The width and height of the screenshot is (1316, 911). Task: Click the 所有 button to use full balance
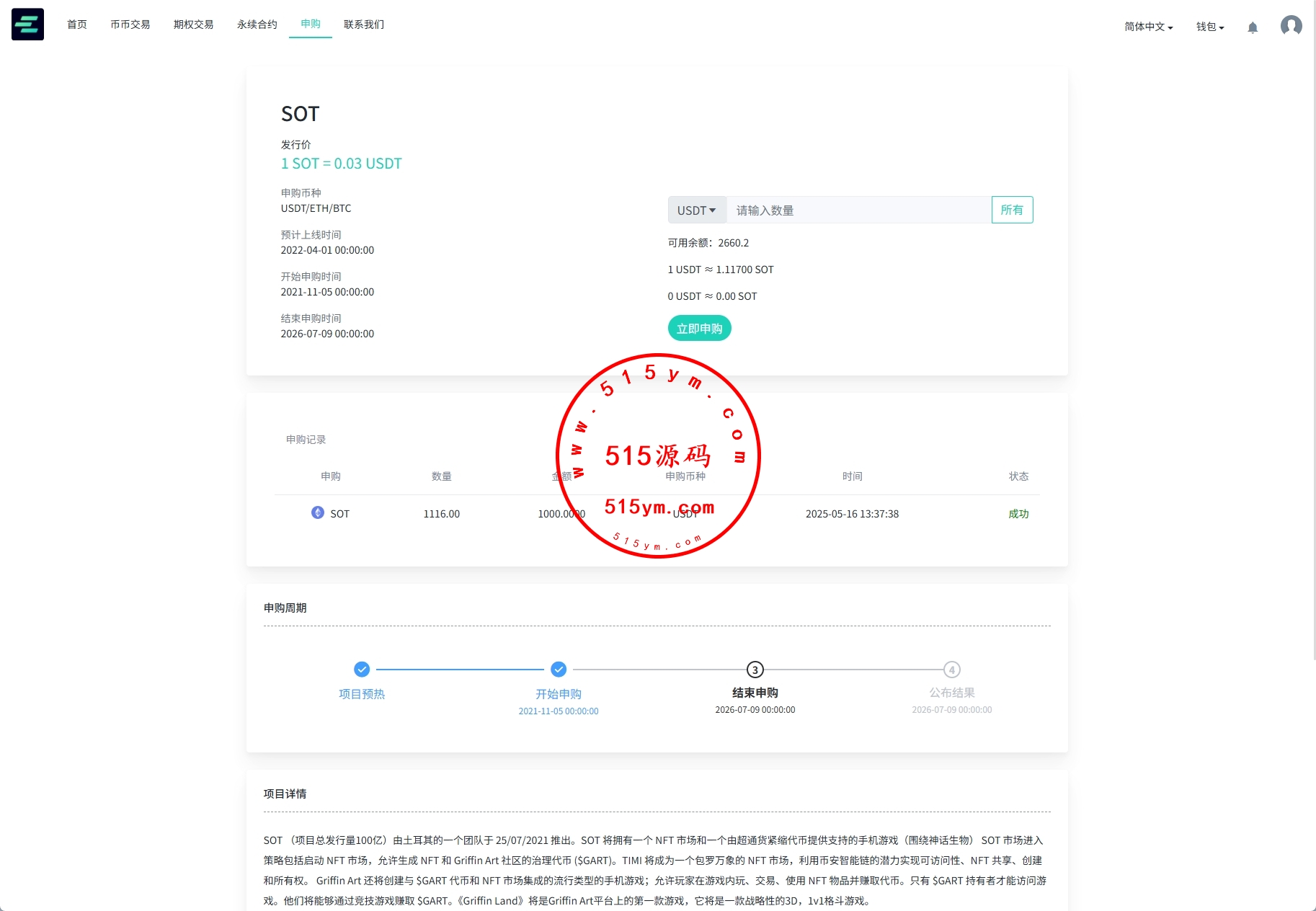coord(1012,210)
